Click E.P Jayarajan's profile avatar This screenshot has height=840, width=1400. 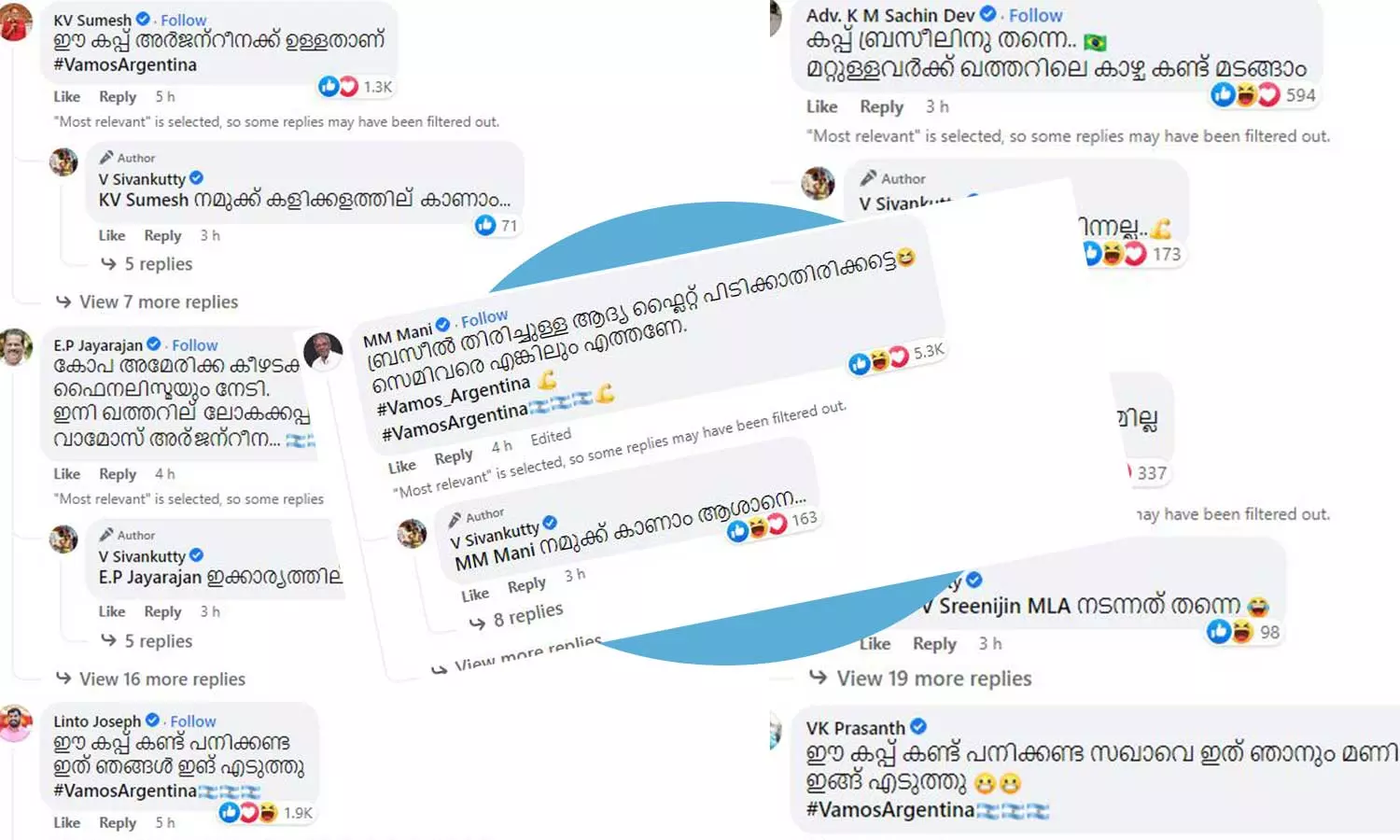15,347
